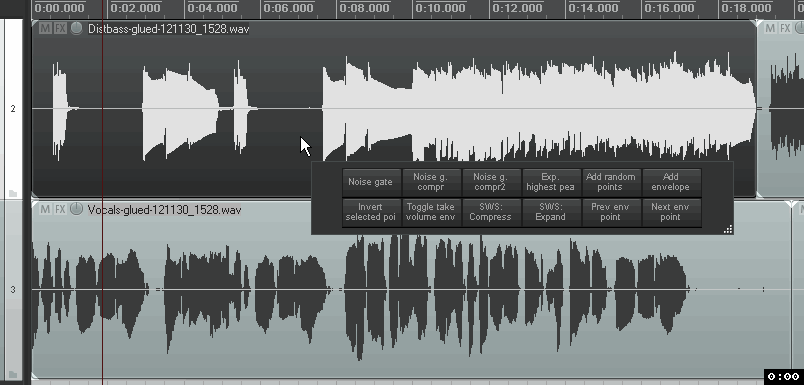Mute the next item on track 2

click(770, 29)
